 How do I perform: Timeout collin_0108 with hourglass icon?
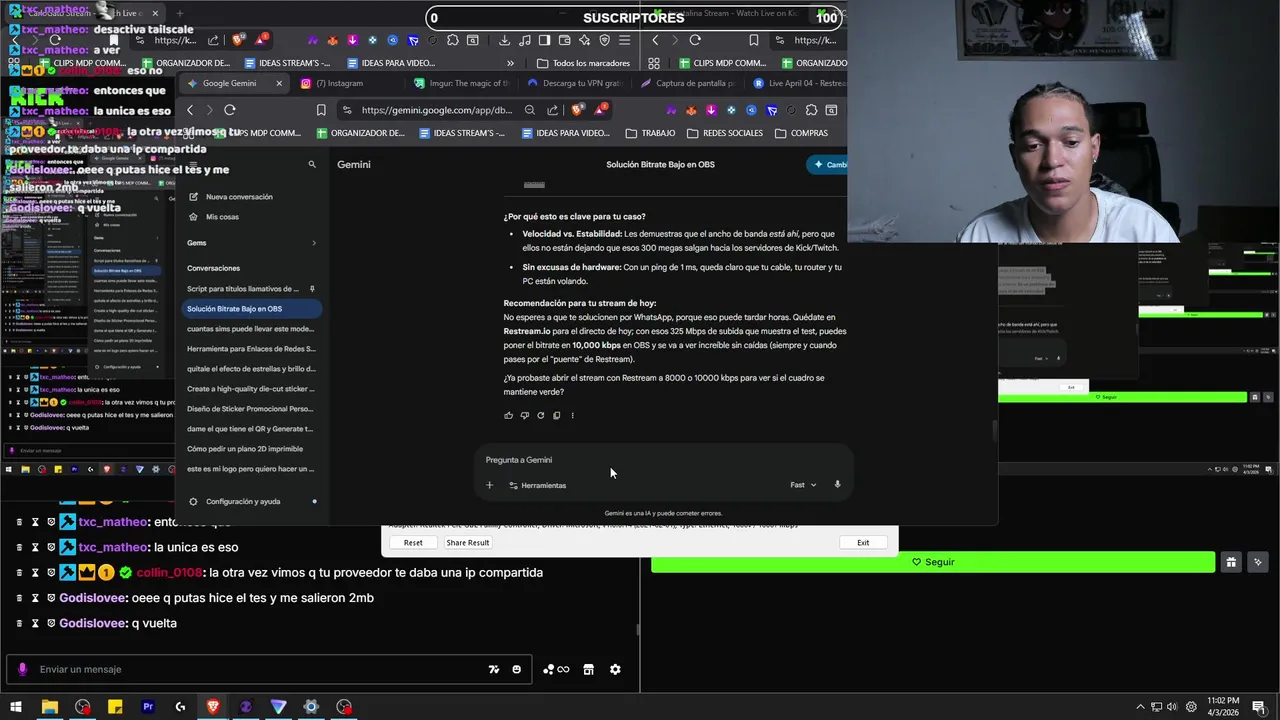click(34, 573)
